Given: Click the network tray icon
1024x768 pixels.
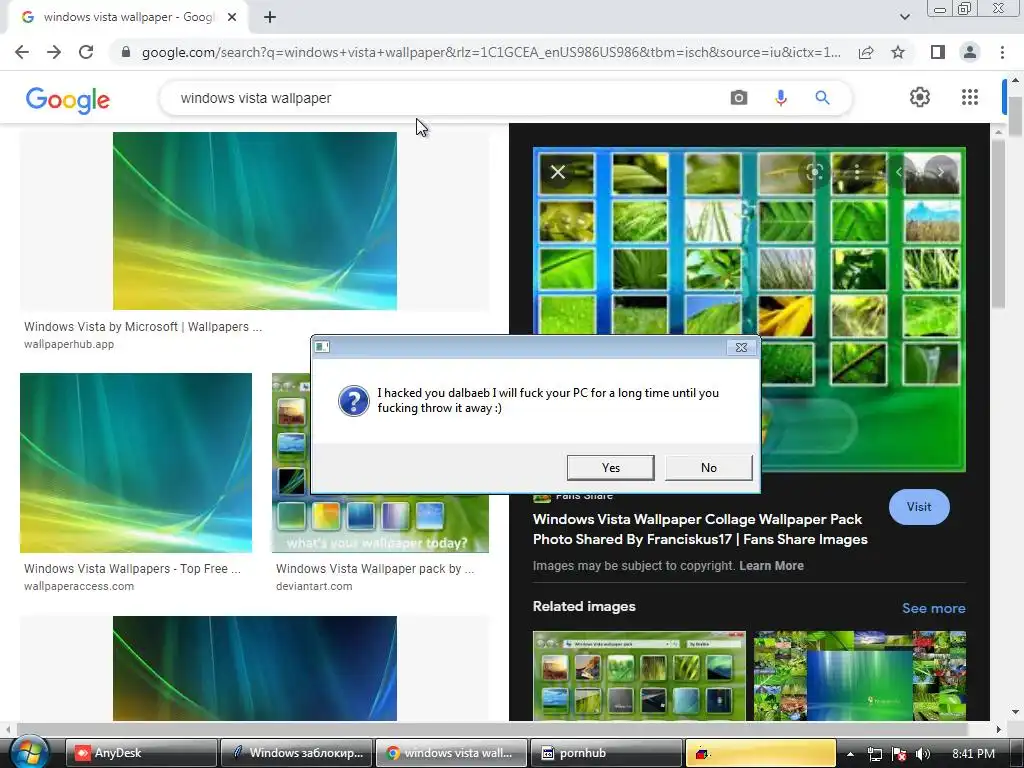Looking at the screenshot, I should pos(874,754).
